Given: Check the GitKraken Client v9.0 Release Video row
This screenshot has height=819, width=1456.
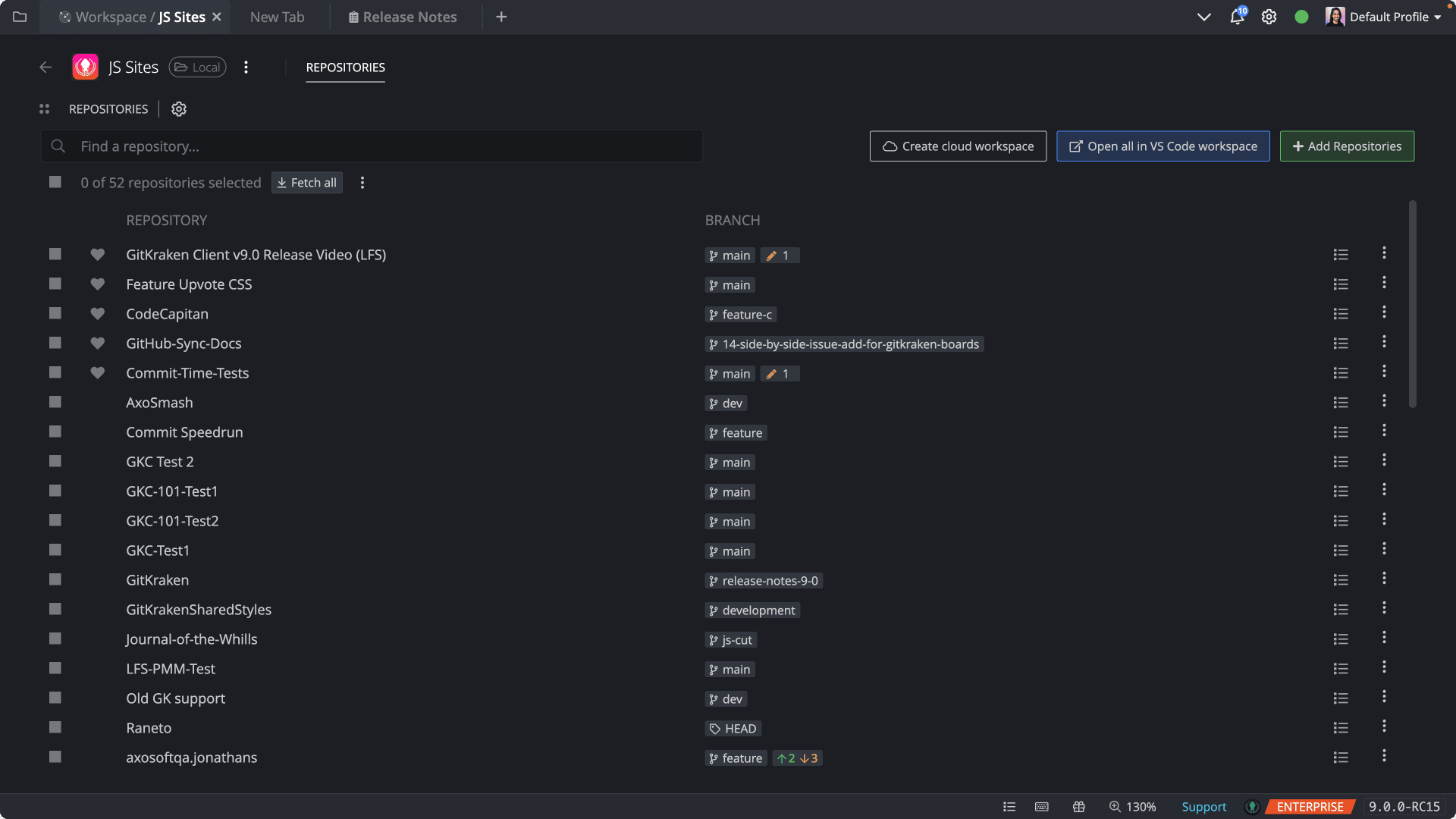Looking at the screenshot, I should (x=55, y=254).
